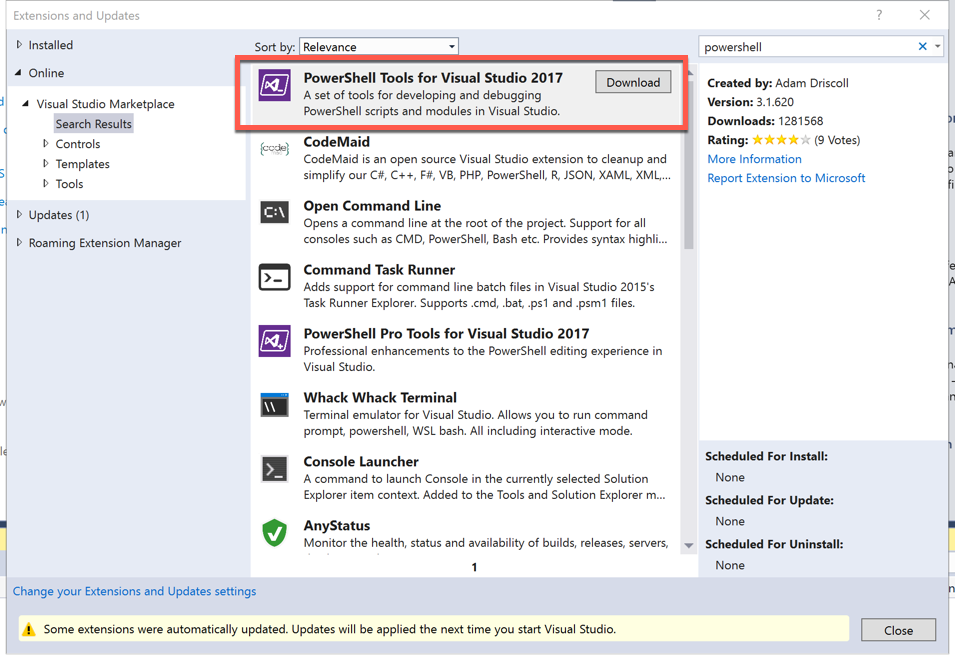The height and width of the screenshot is (660, 955).
Task: Click the CodeMaid extension icon
Action: point(274,148)
